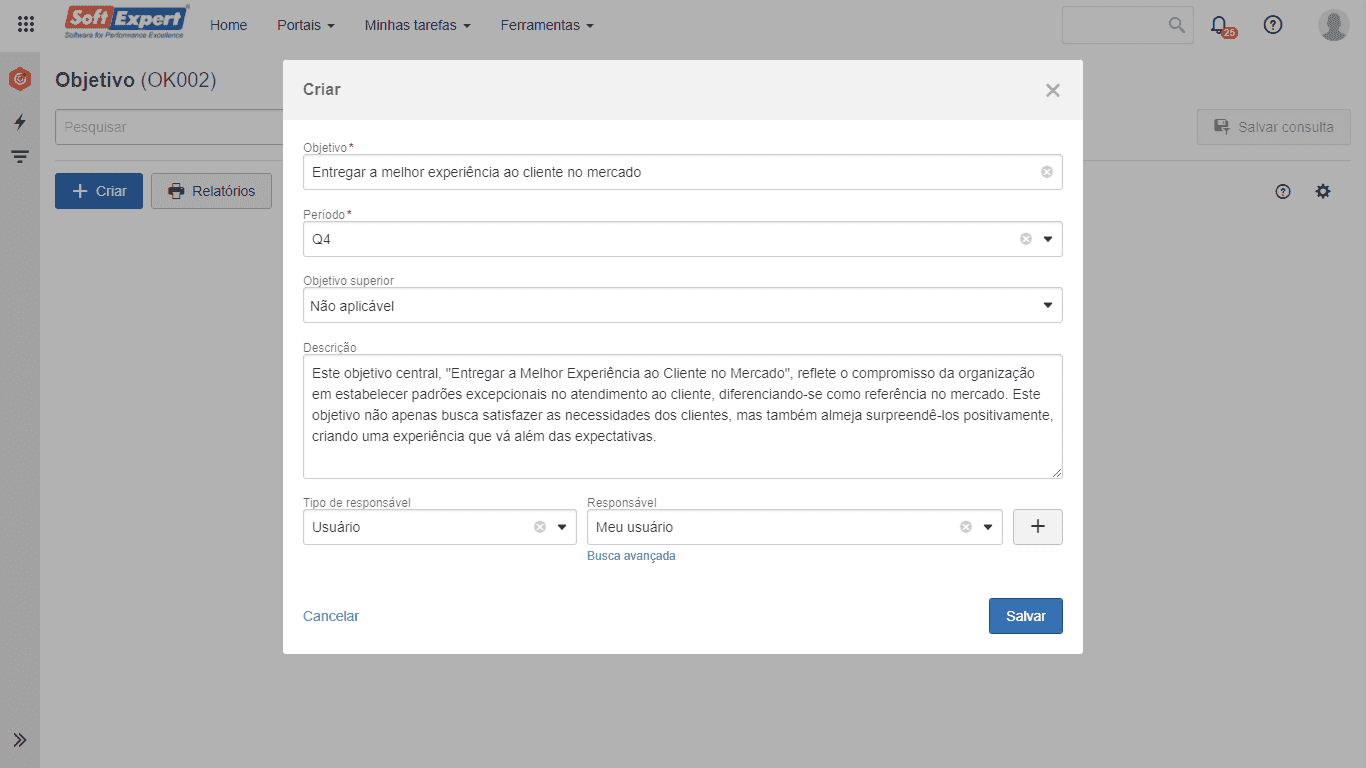Image resolution: width=1366 pixels, height=768 pixels.
Task: Open Busca avançada link
Action: 631,556
